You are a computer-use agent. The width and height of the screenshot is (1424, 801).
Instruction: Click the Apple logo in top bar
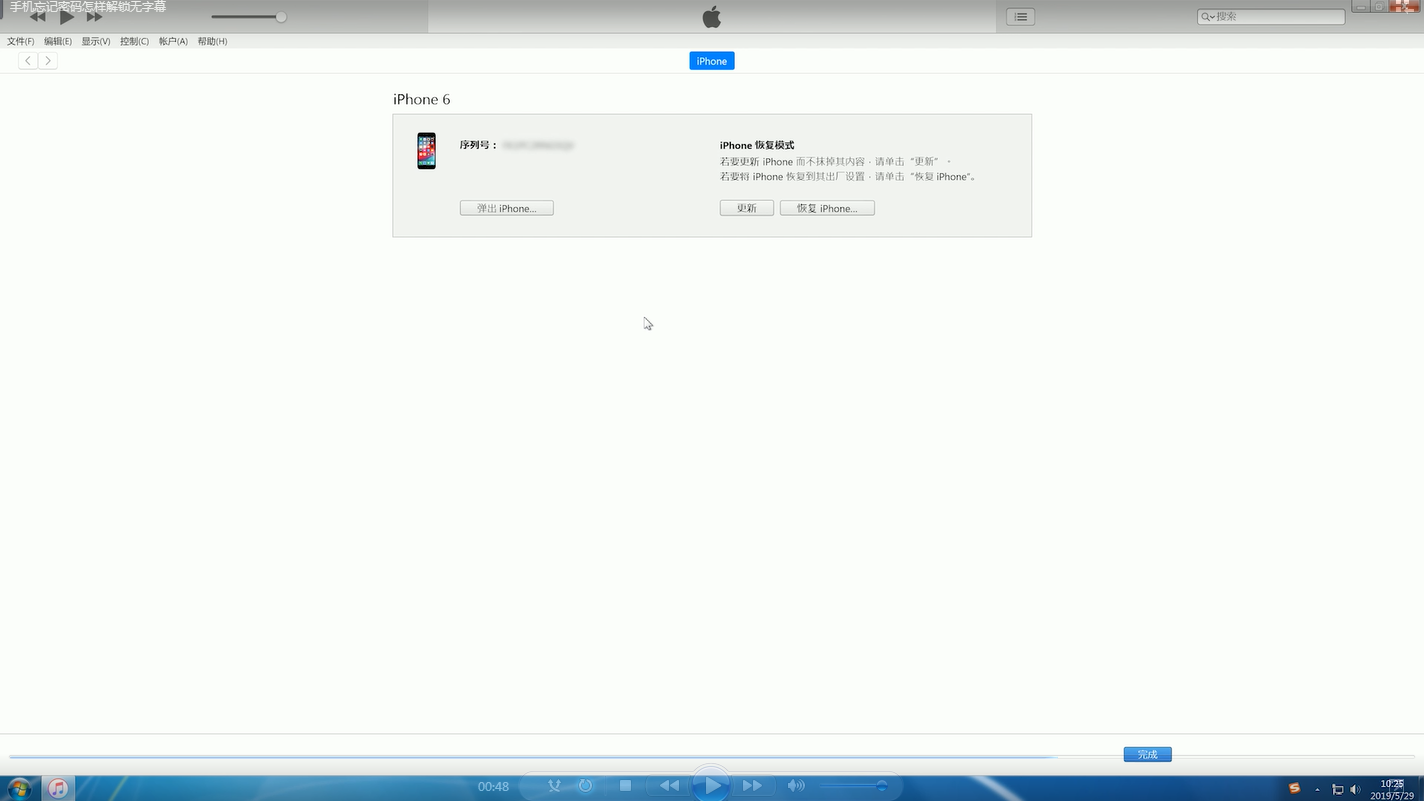[x=712, y=17]
